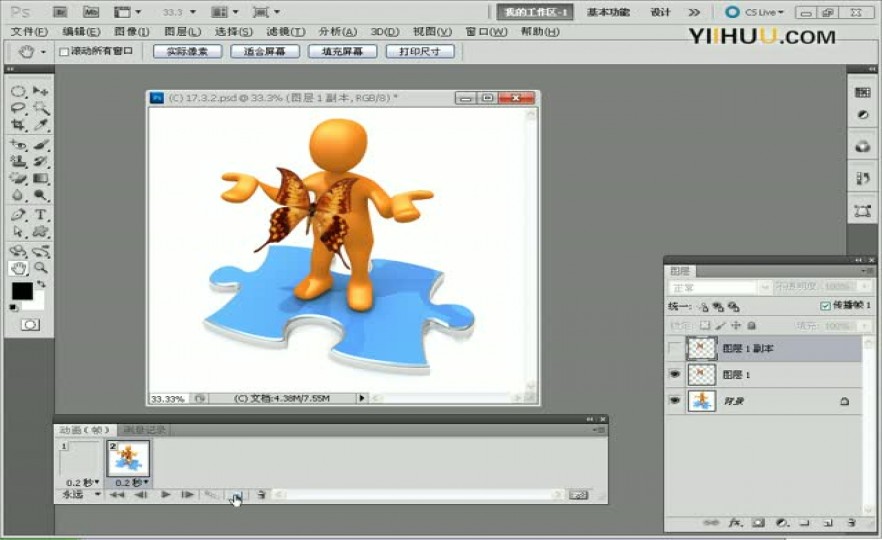
Task: Select the Horizontal Type tool
Action: [40, 215]
